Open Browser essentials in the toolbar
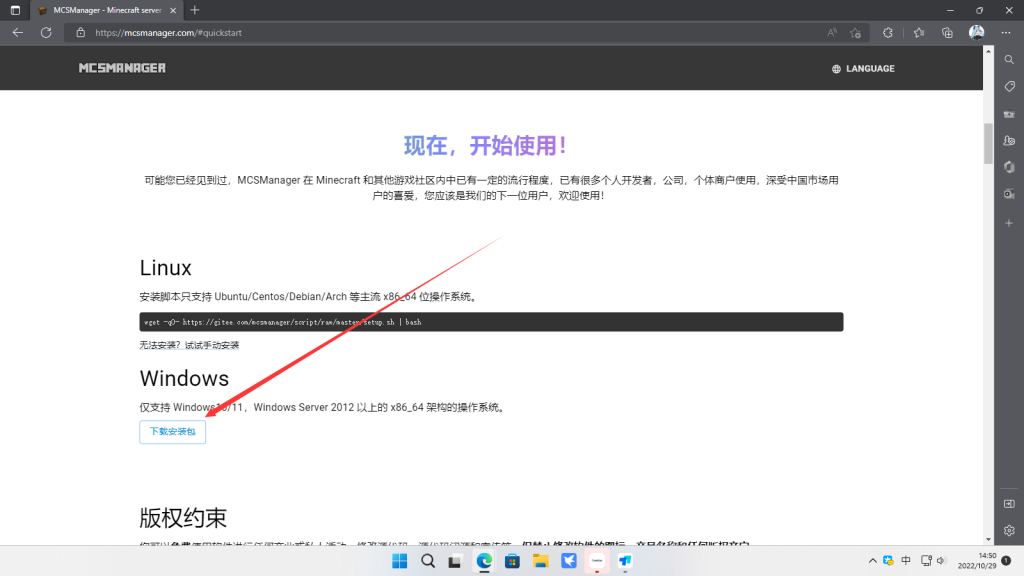This screenshot has height=576, width=1024. coord(888,32)
